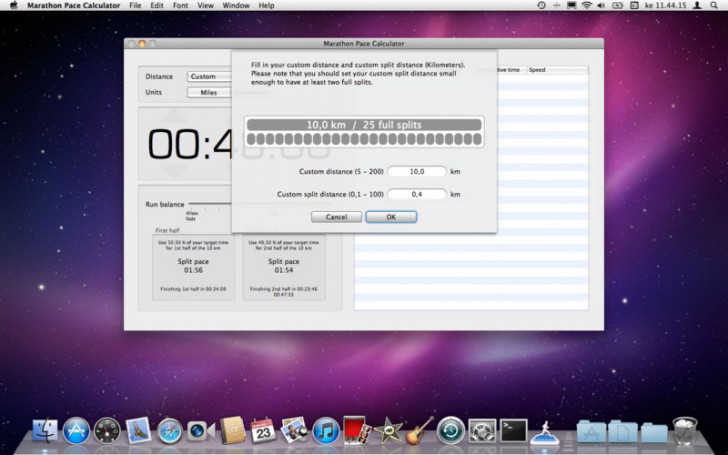The height and width of the screenshot is (455, 728).
Task: Click OK to confirm custom distance
Action: (391, 217)
